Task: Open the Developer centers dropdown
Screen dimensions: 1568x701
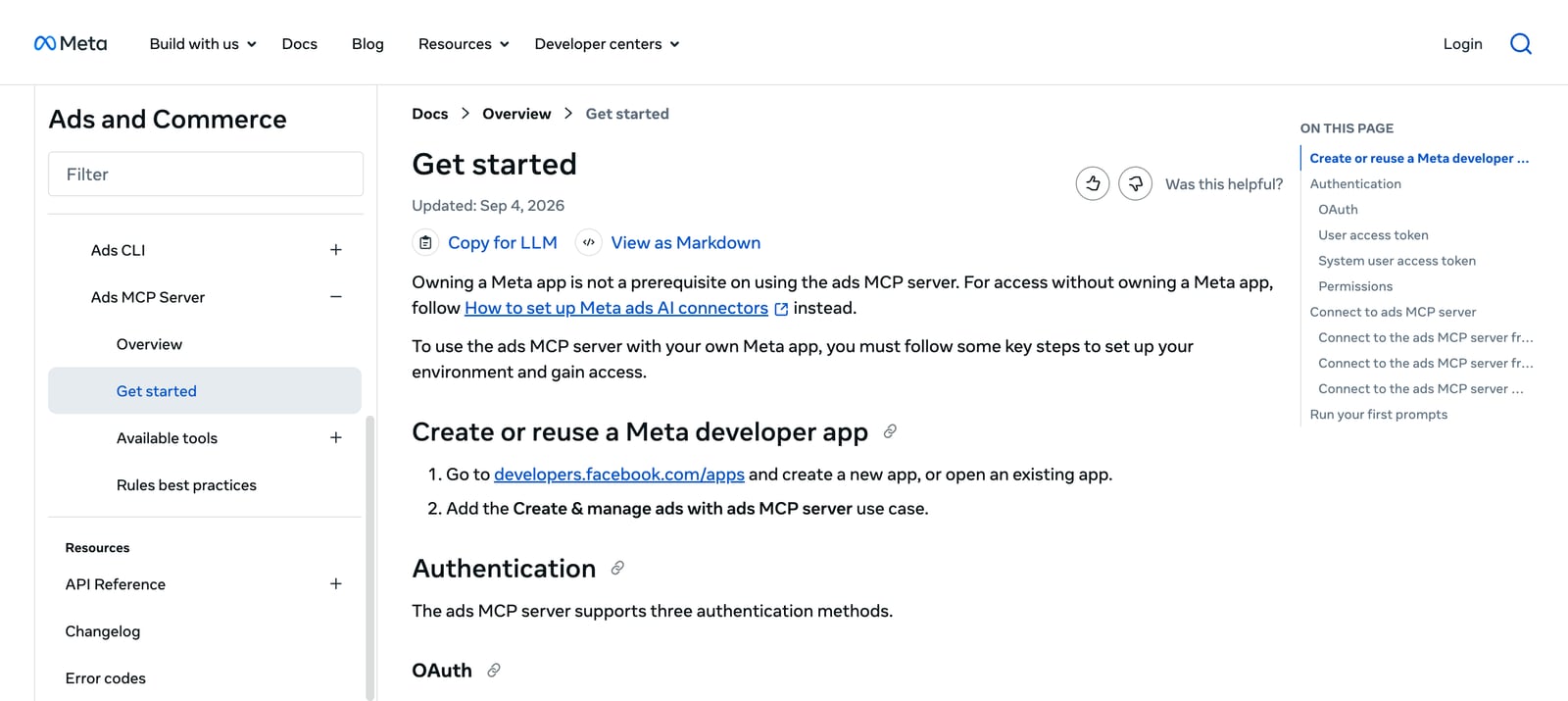Action: [607, 43]
